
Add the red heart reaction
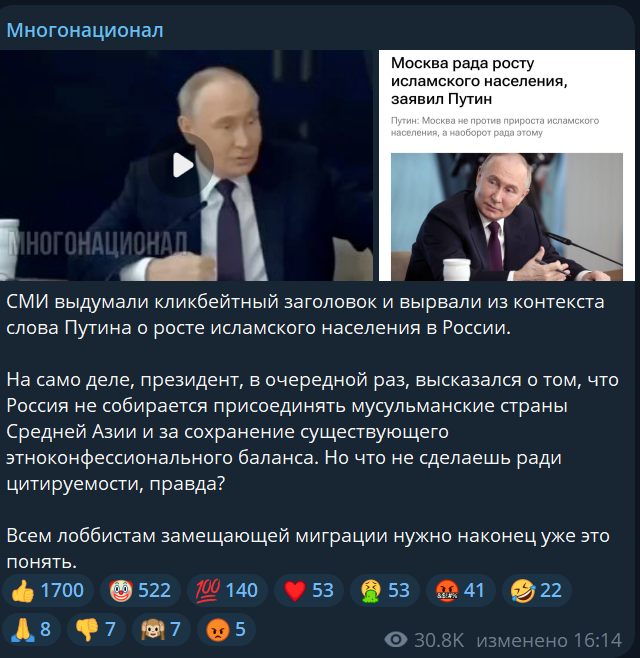point(309,590)
